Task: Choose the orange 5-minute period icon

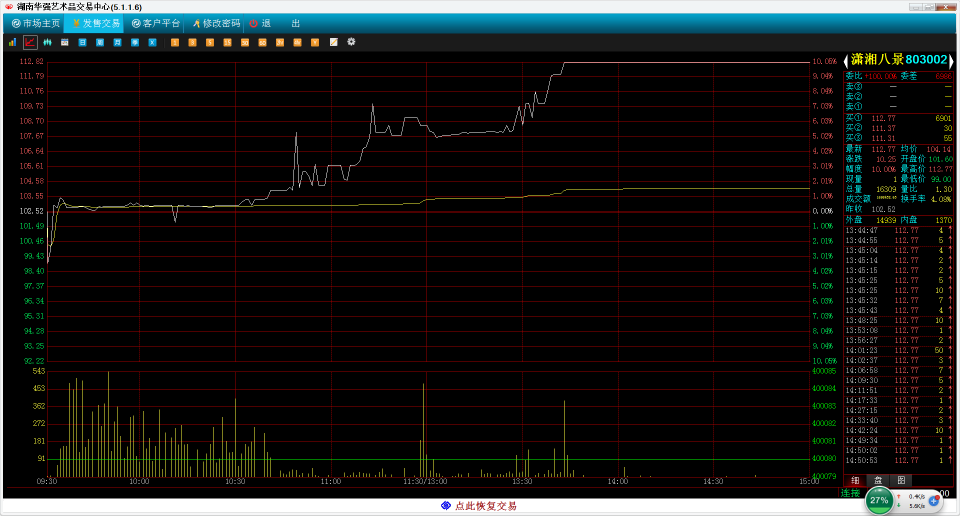Action: pos(210,42)
